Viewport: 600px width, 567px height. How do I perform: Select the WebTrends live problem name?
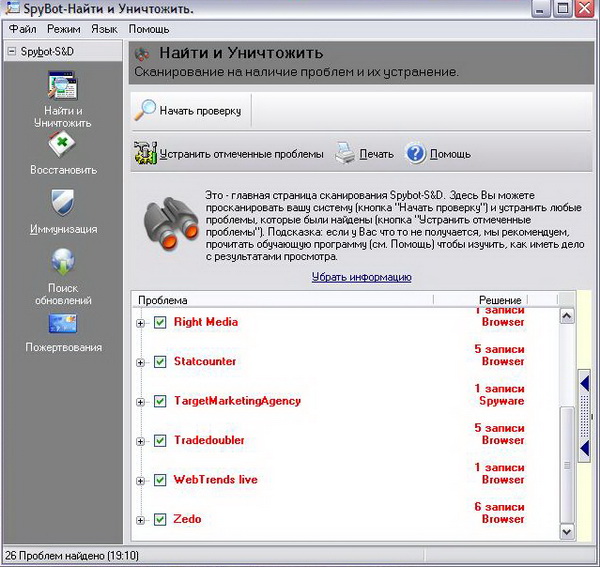coord(215,479)
